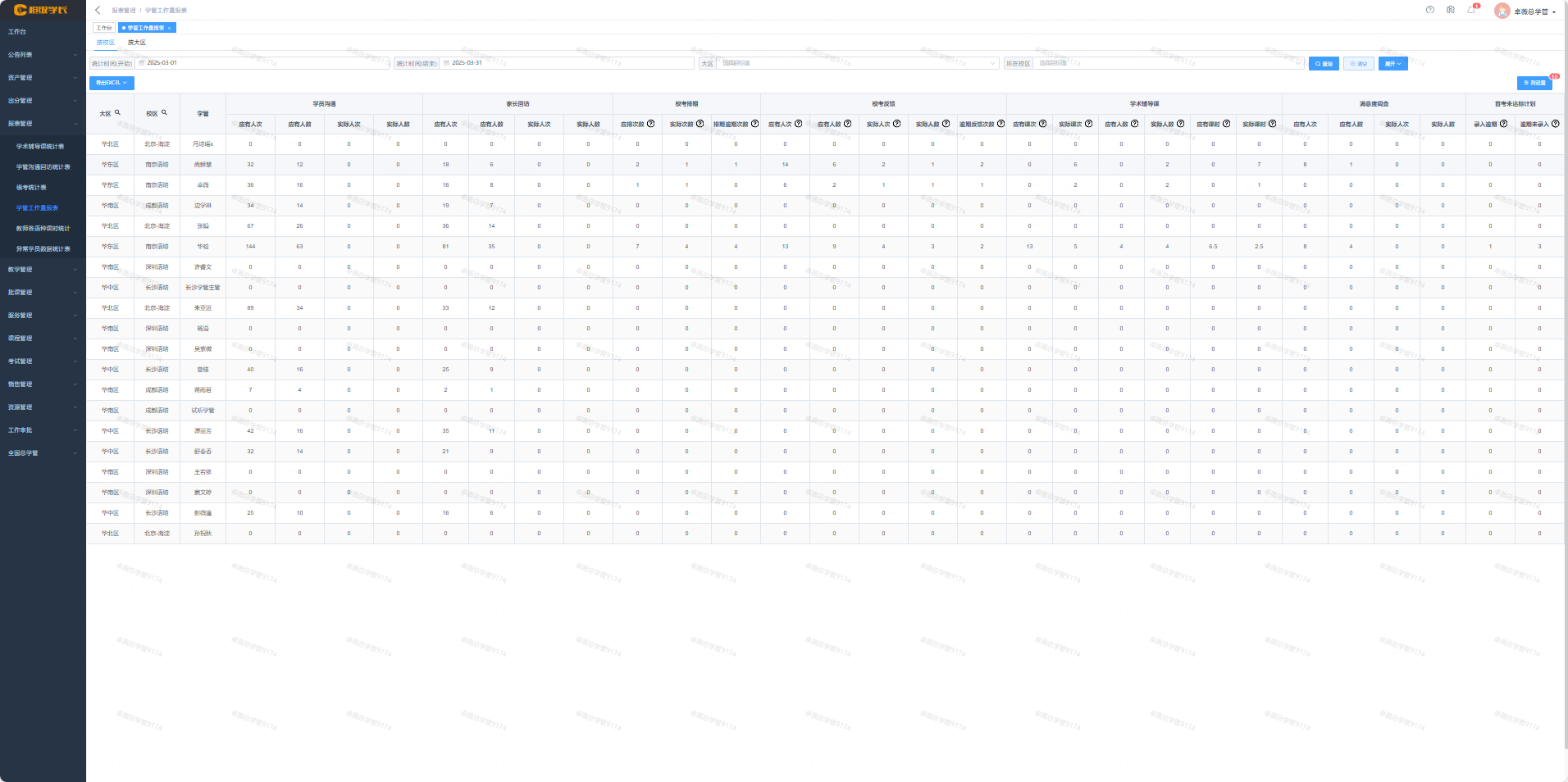Select the 工作台 page tab
Screen dimensions: 1568x782
[104, 28]
